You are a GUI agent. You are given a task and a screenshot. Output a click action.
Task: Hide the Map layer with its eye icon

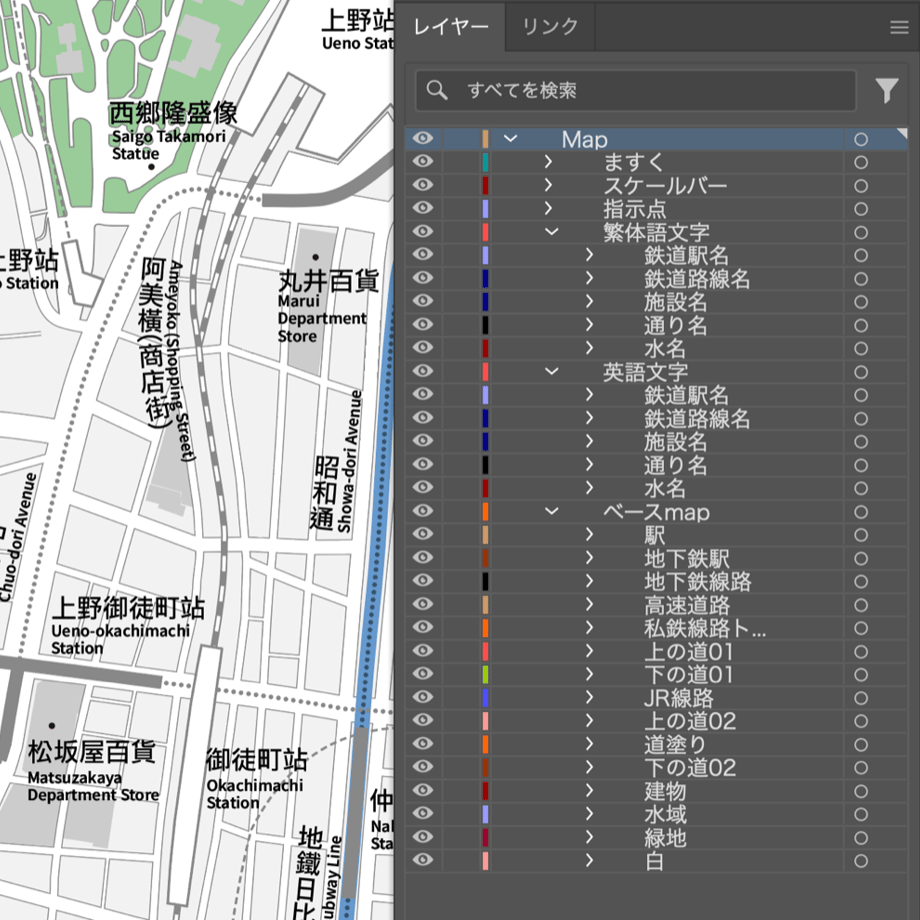(x=422, y=138)
